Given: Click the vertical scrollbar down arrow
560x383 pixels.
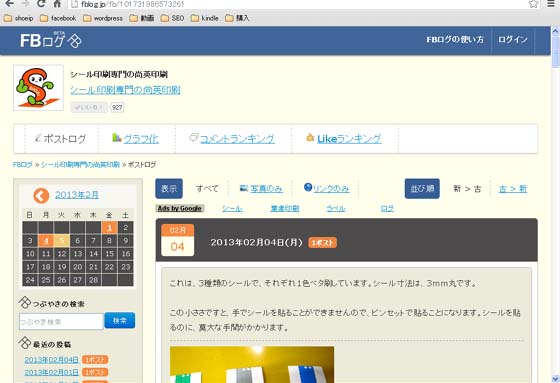Looking at the screenshot, I should [555, 378].
